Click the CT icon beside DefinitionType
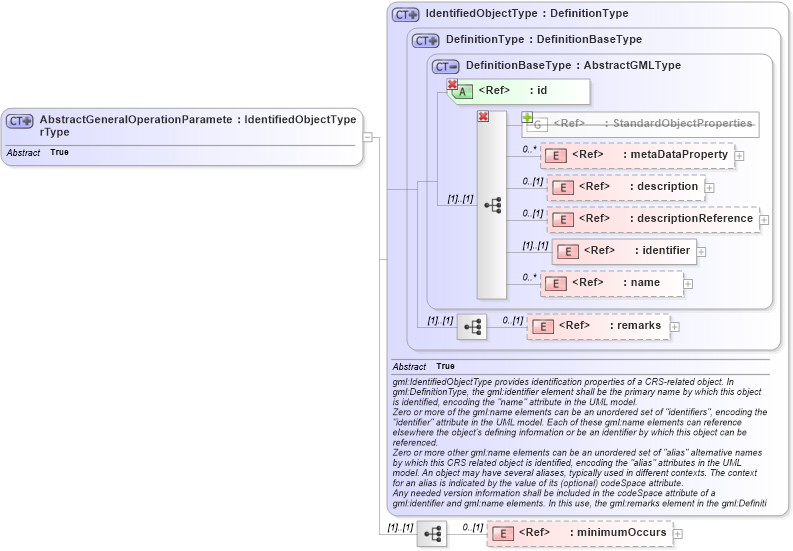Screen dimensions: 793x551 click(x=425, y=40)
